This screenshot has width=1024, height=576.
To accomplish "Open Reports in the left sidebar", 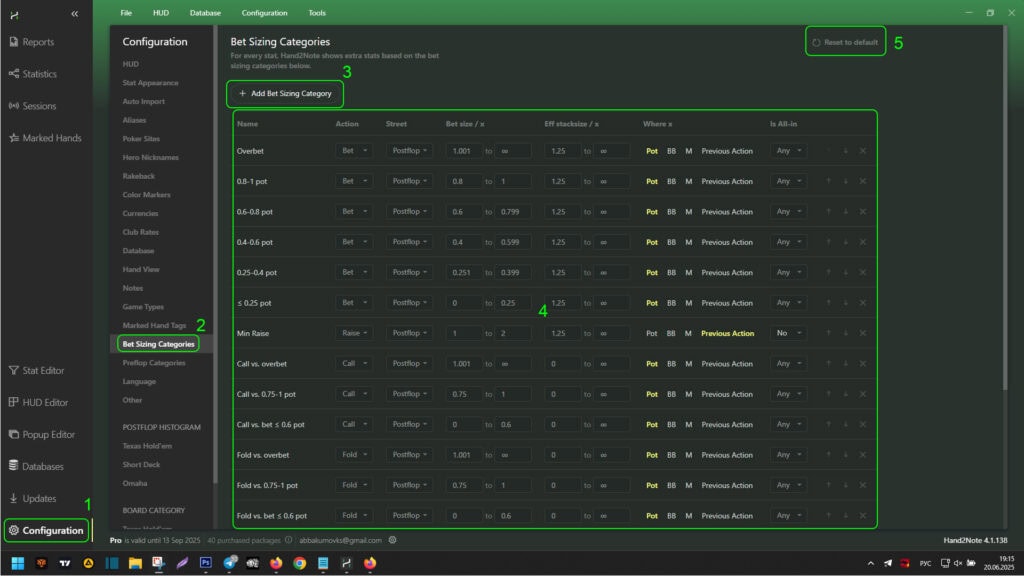I will tap(38, 42).
